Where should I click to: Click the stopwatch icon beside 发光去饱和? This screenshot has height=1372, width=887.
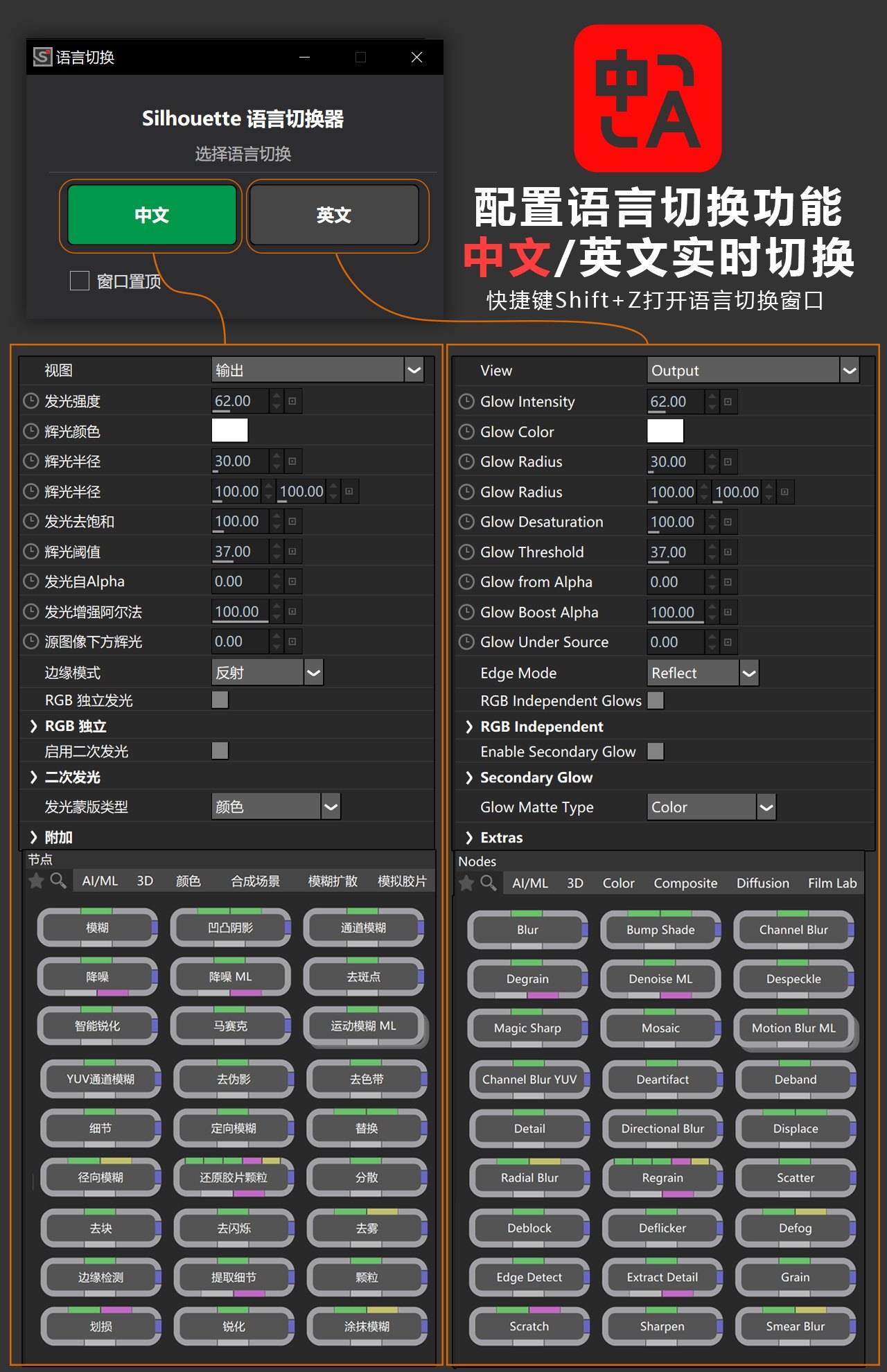[x=30, y=521]
